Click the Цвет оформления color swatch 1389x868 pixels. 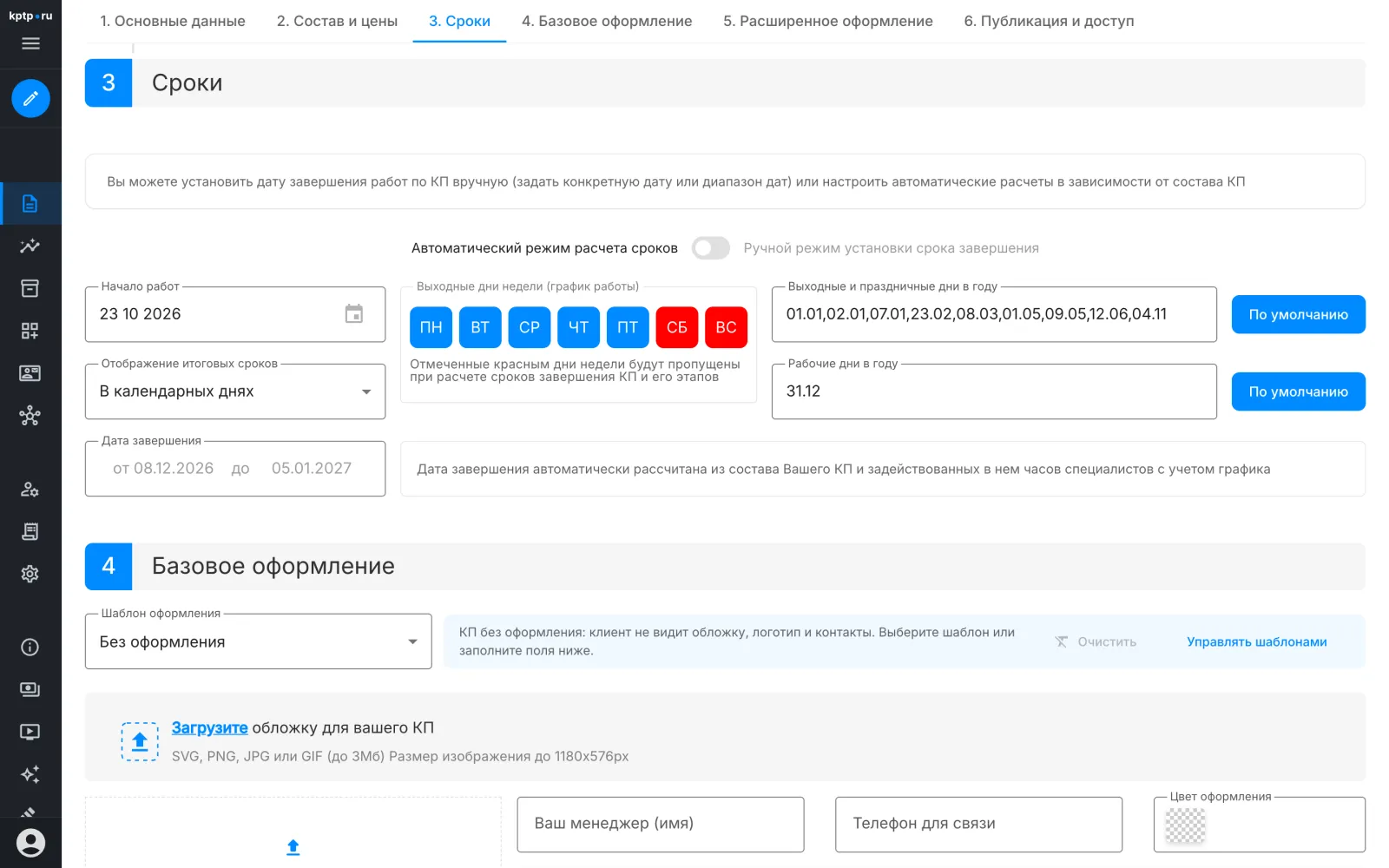[x=1185, y=825]
